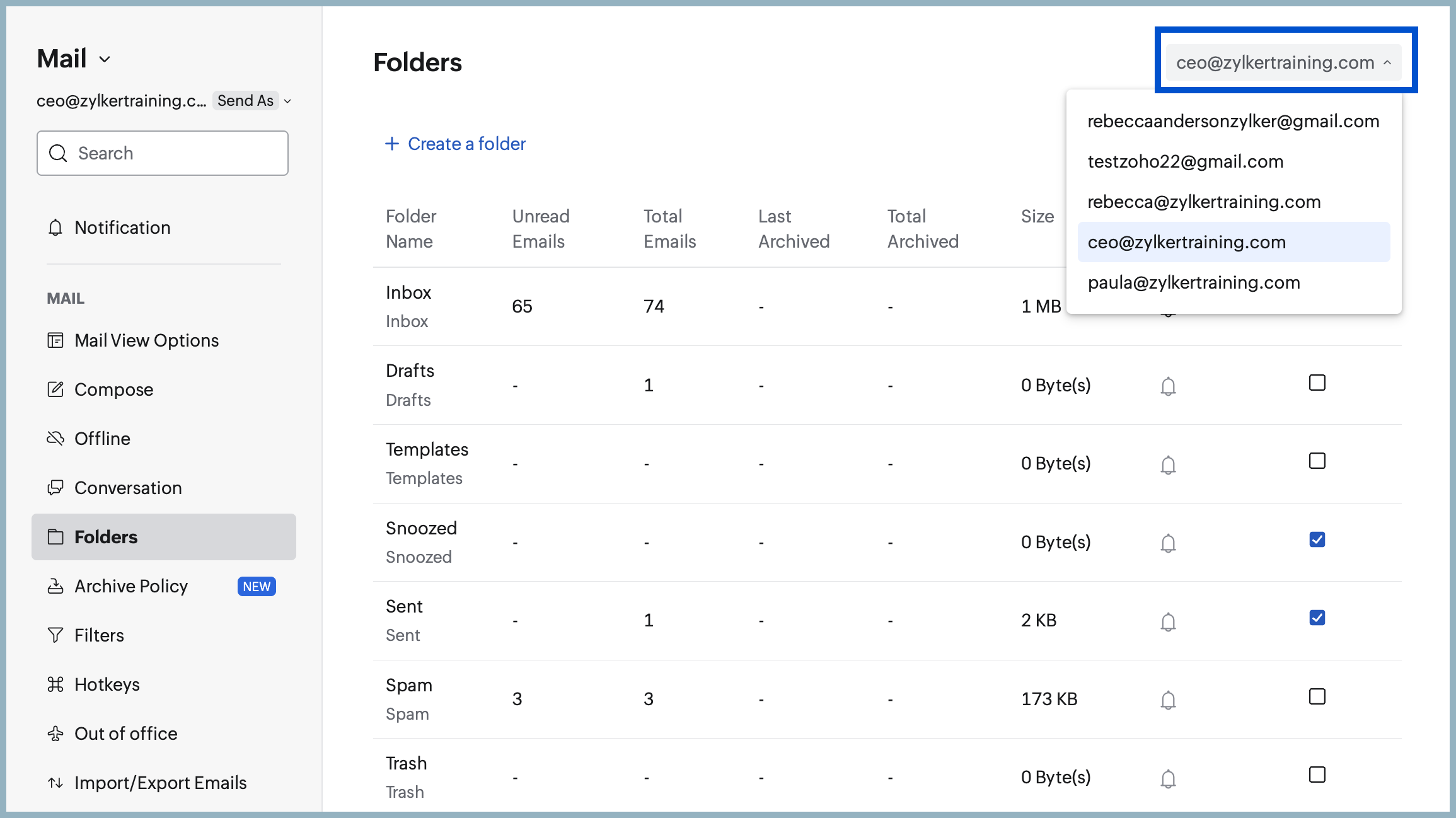
Task: Click the Offline cloud icon
Action: pyautogui.click(x=55, y=439)
